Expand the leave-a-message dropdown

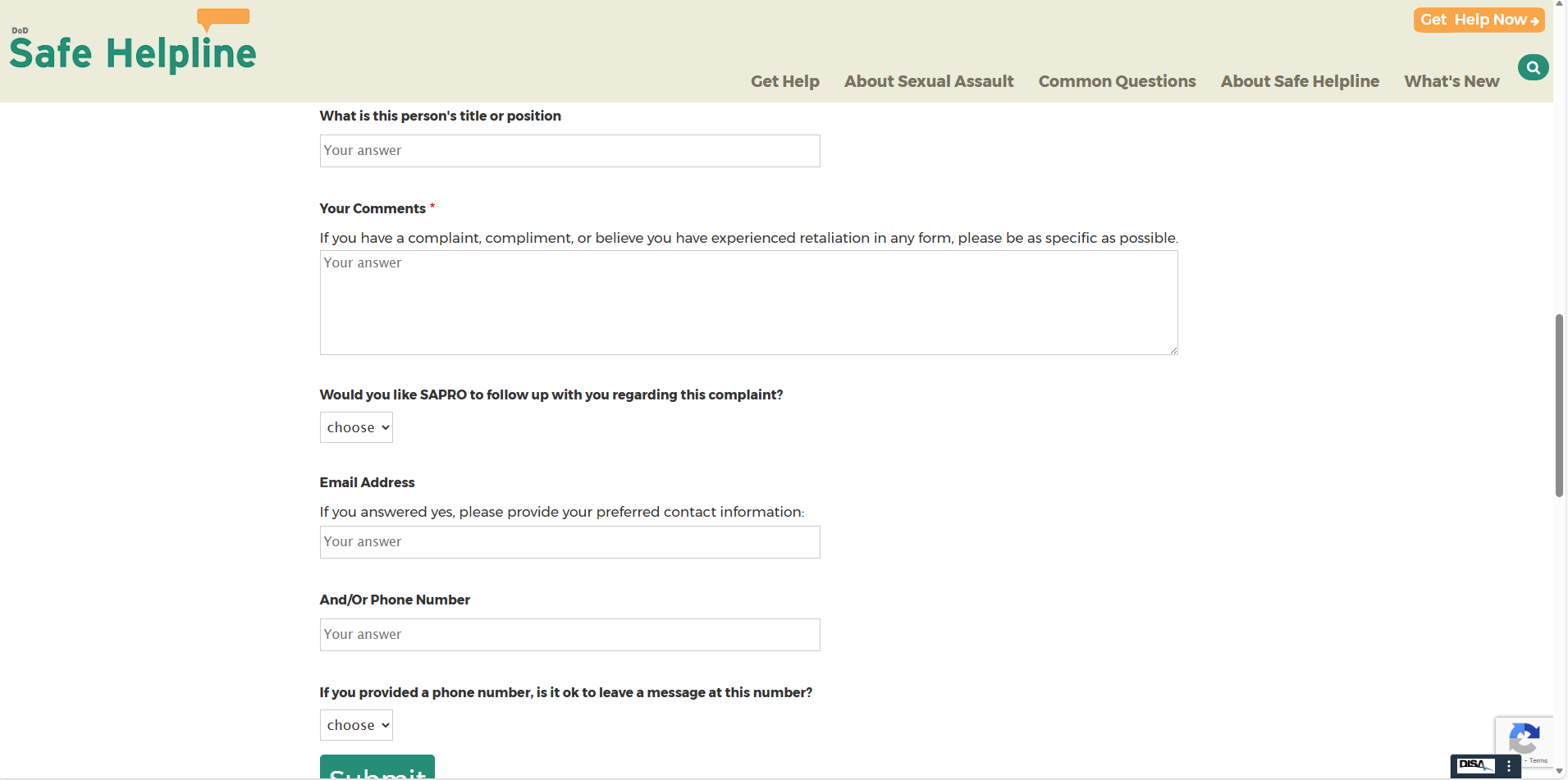coord(356,725)
